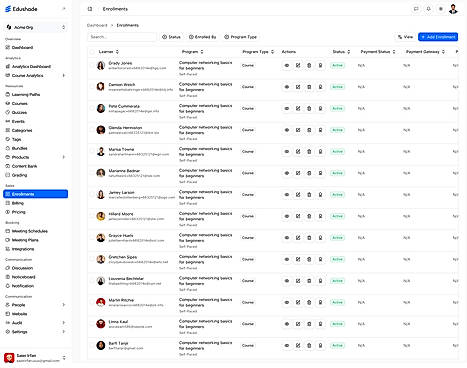The image size is (467, 368).
Task: Delete Martin Ritchie's enrollment trash icon
Action: [x=309, y=302]
